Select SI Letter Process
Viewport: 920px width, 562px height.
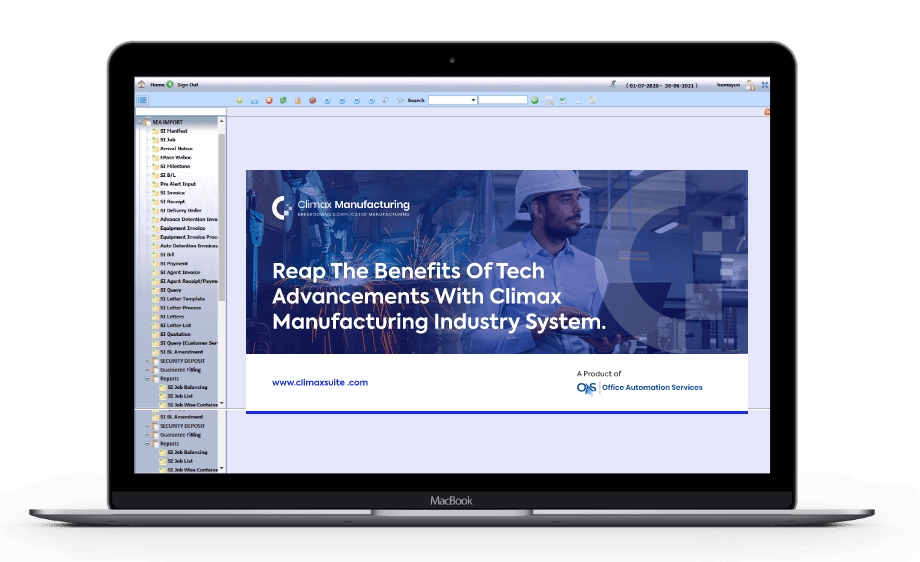tap(181, 307)
